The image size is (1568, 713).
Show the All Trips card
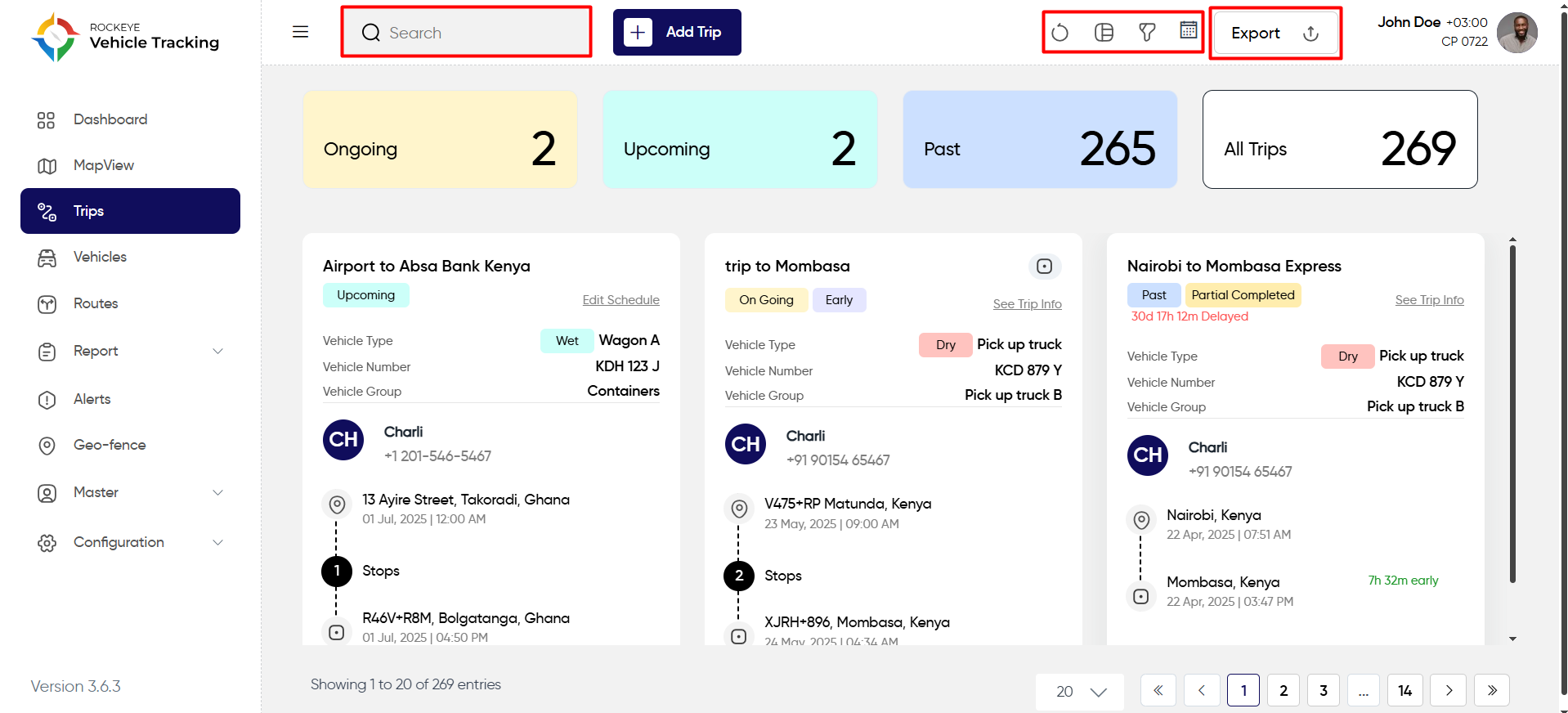(1340, 140)
